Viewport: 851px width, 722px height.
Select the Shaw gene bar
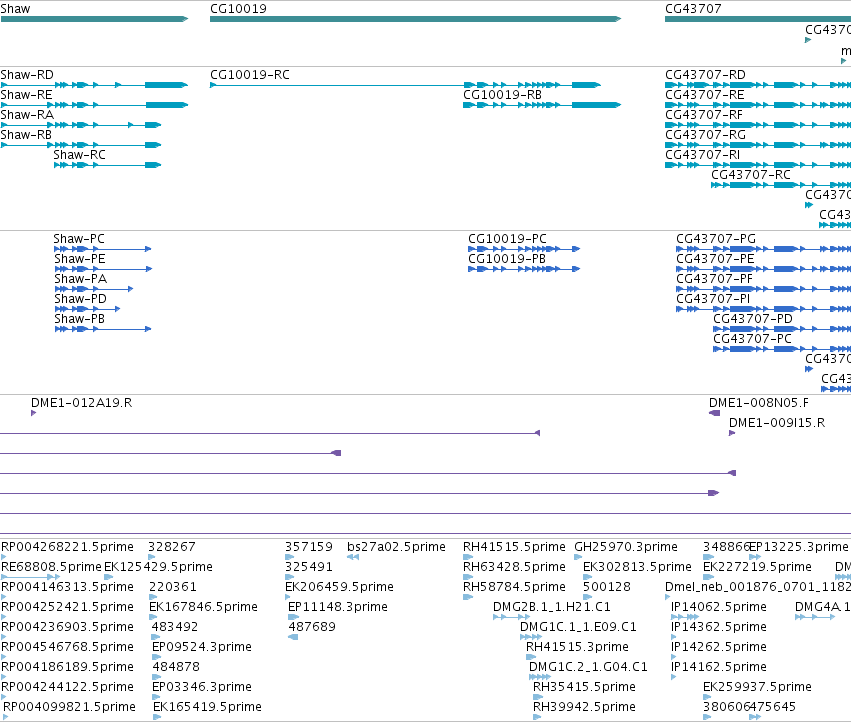coord(94,19)
